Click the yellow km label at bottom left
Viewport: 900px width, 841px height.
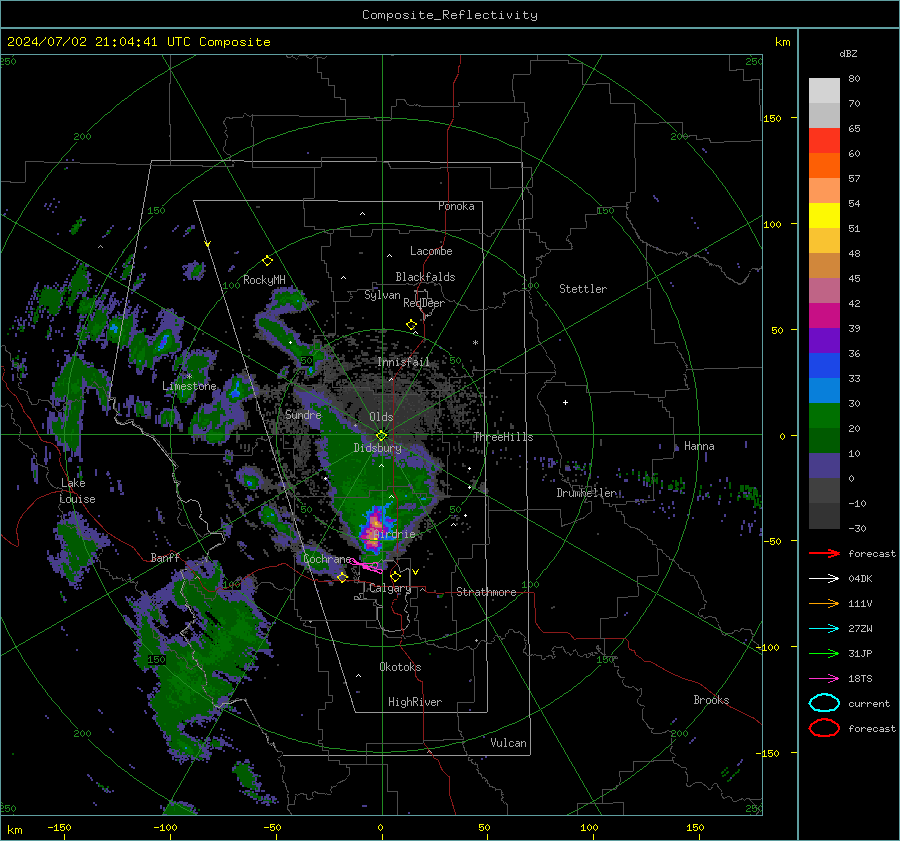(x=15, y=830)
